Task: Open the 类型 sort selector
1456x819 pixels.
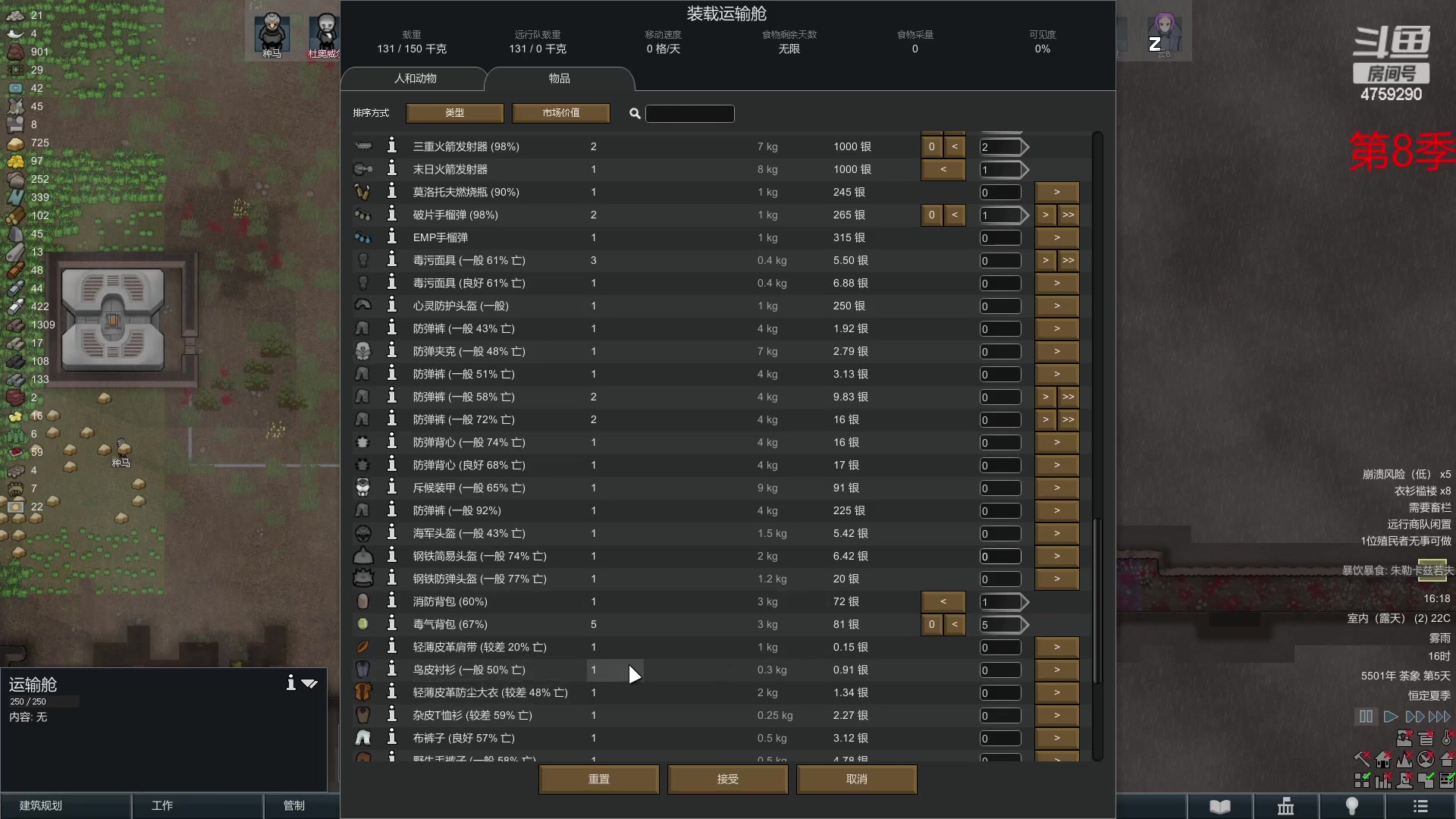Action: [454, 112]
